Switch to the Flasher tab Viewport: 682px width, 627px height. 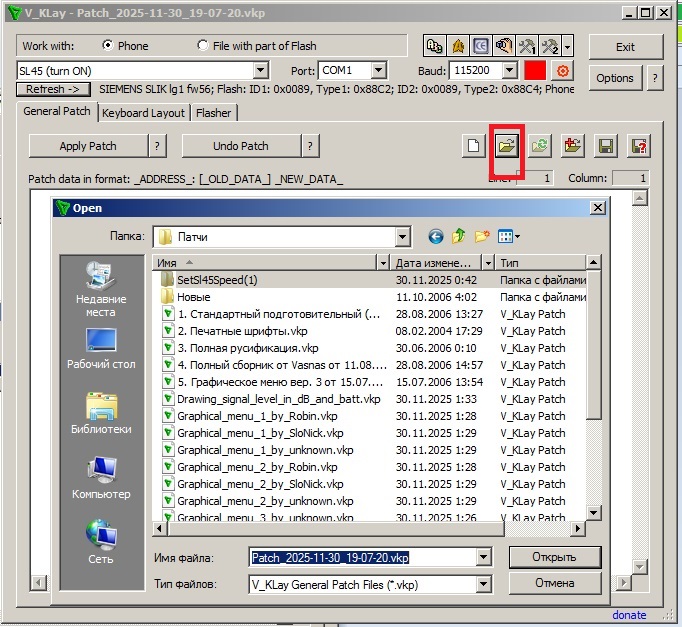point(213,113)
